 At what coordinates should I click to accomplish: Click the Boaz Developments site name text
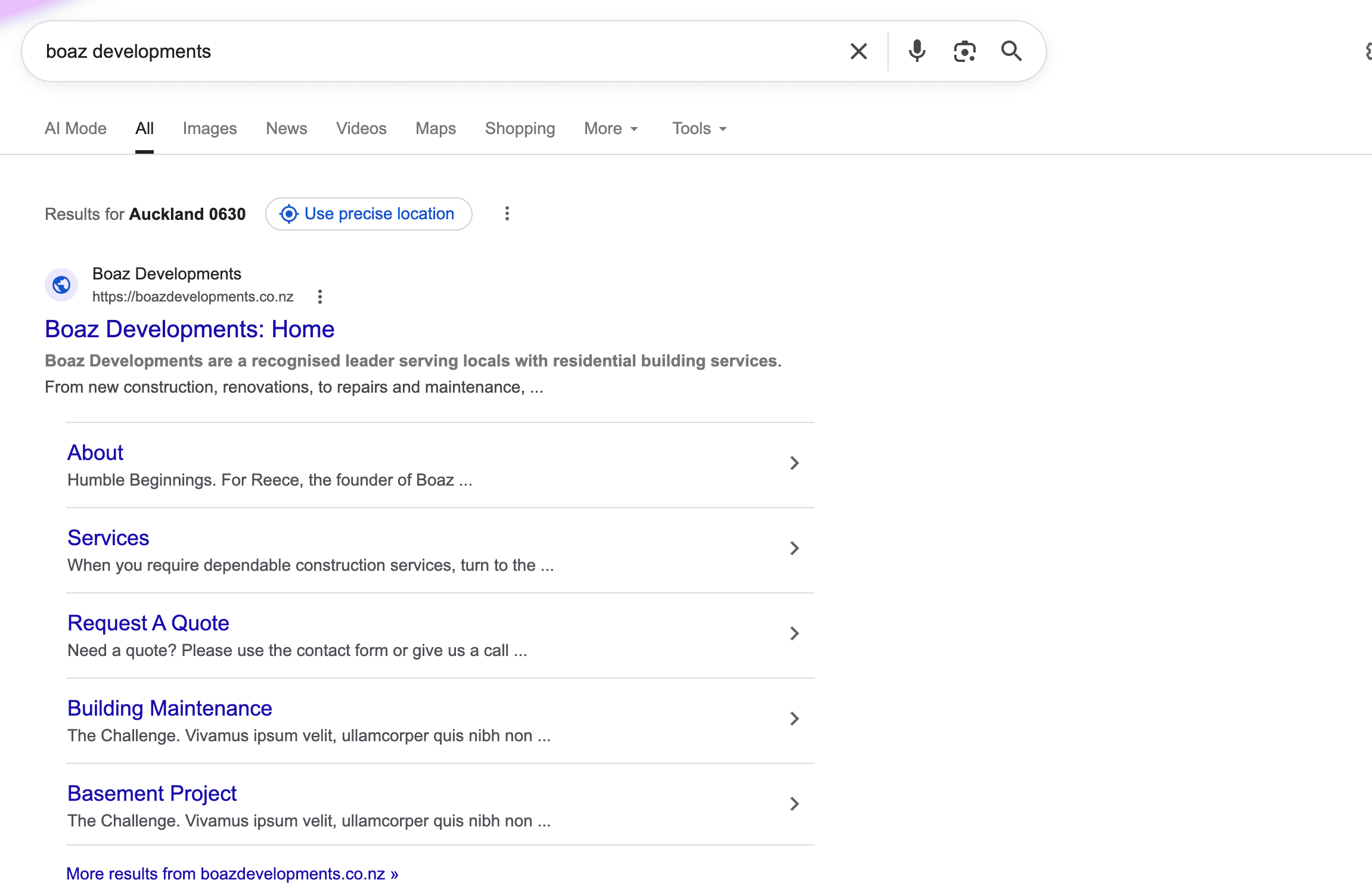[x=167, y=274]
